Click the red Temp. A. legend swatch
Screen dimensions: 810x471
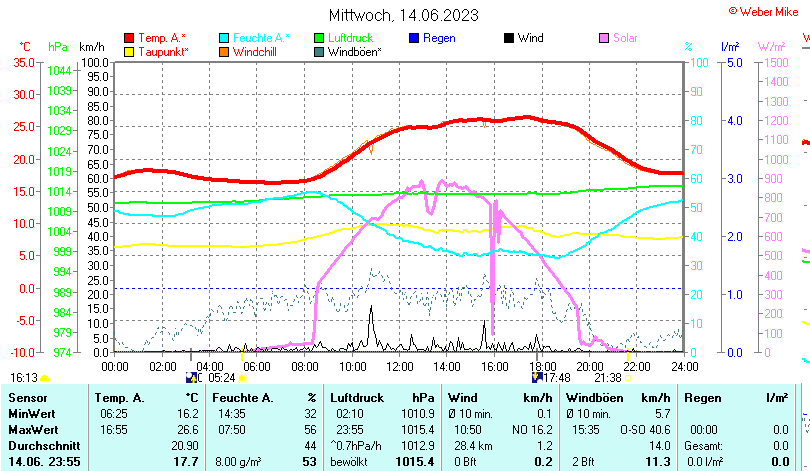(x=130, y=38)
